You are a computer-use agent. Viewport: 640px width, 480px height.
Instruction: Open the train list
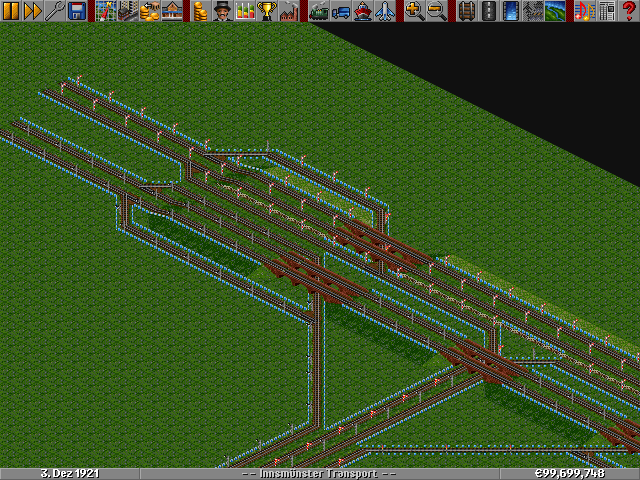tap(318, 11)
